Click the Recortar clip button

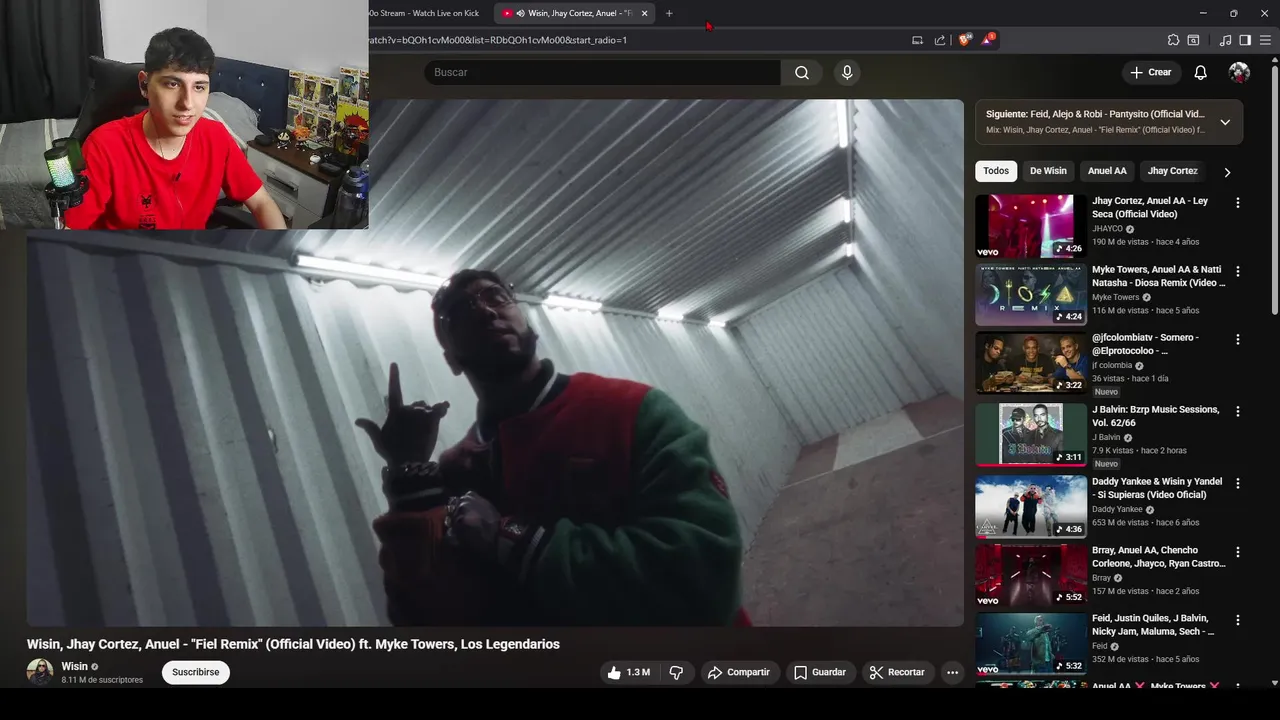pyautogui.click(x=897, y=672)
